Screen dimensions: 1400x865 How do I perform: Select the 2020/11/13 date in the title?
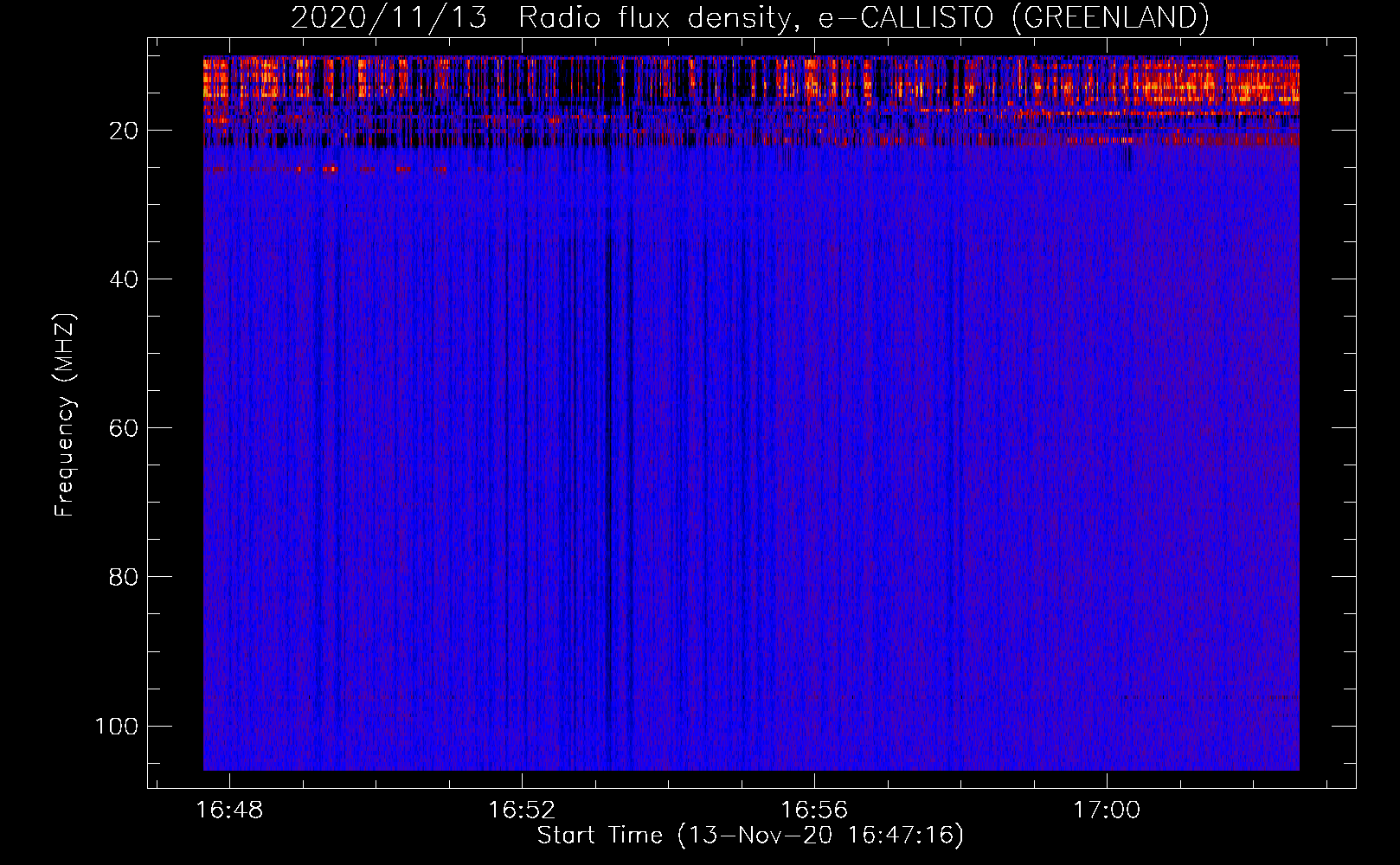click(x=389, y=17)
